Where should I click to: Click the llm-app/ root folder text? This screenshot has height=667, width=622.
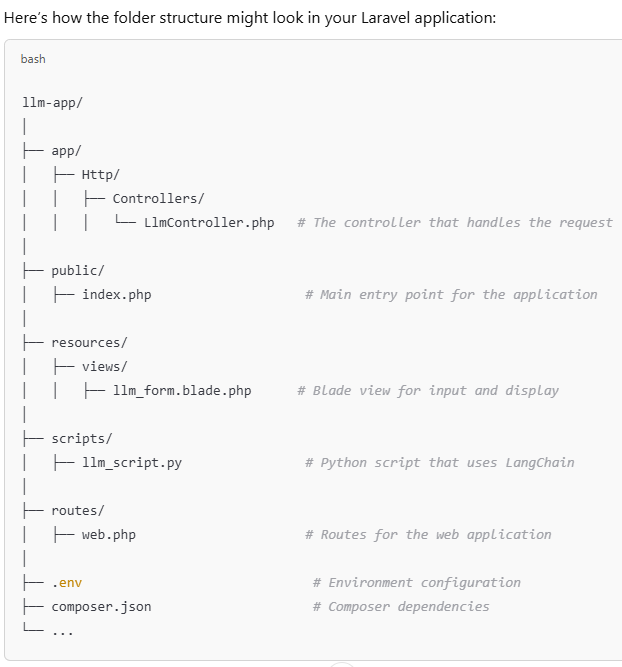(52, 103)
